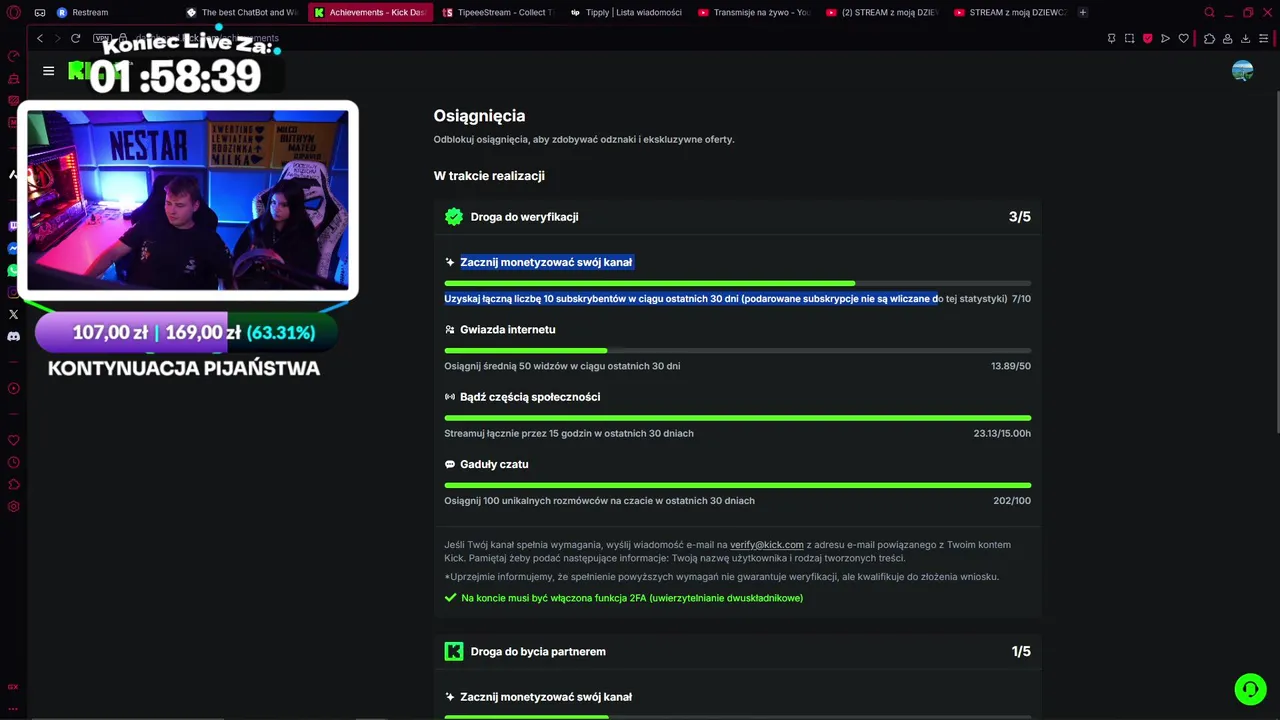Open Discord from the browser sidebar
The height and width of the screenshot is (720, 1280).
[14, 337]
